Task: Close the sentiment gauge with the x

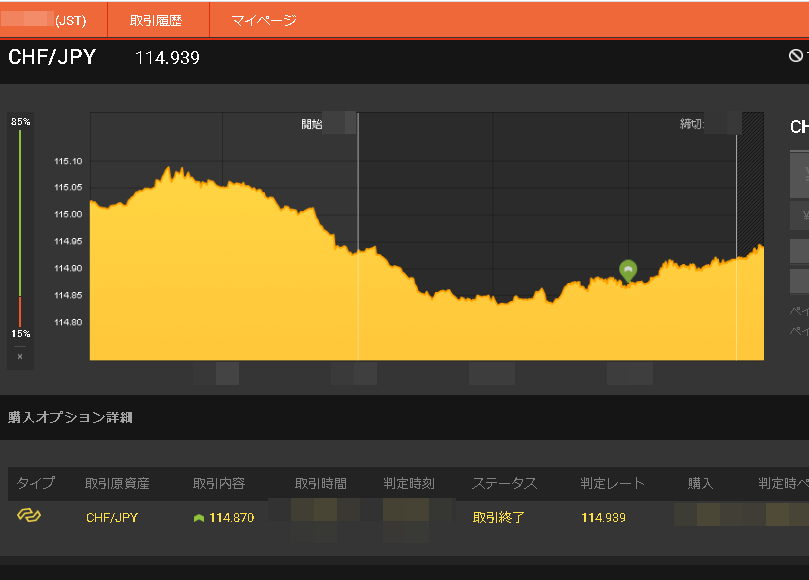Action: [x=20, y=357]
